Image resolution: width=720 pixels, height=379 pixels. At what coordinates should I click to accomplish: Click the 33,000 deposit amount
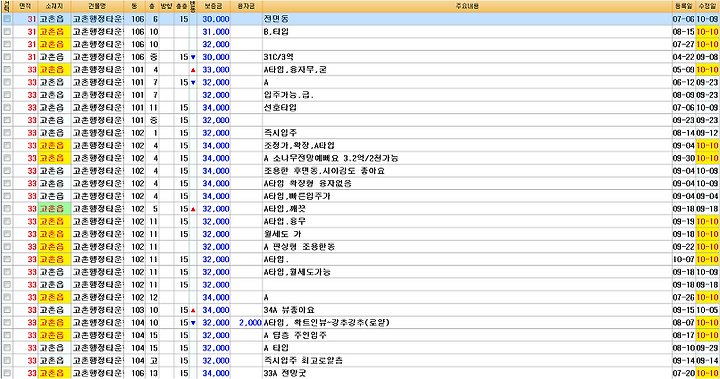click(216, 70)
